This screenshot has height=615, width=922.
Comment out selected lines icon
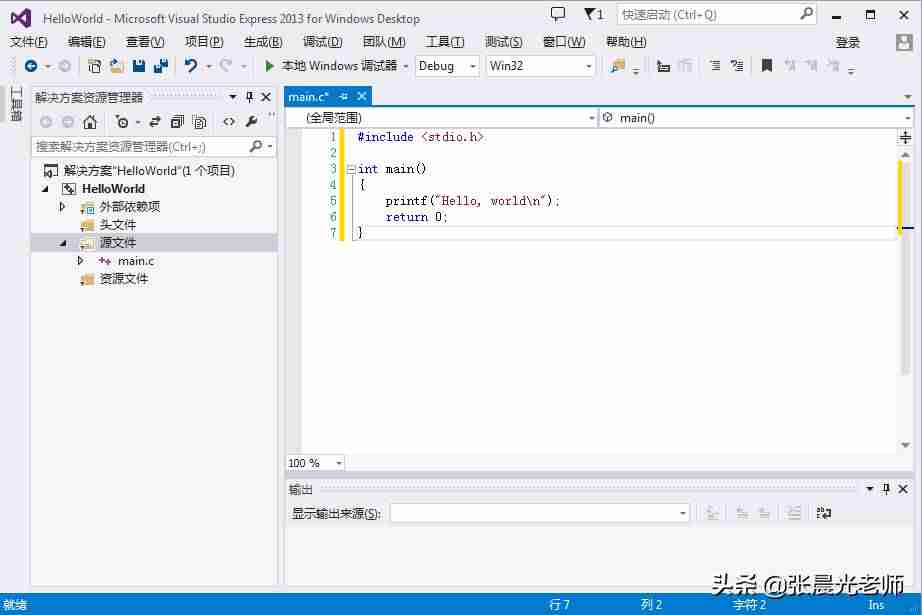tap(714, 66)
